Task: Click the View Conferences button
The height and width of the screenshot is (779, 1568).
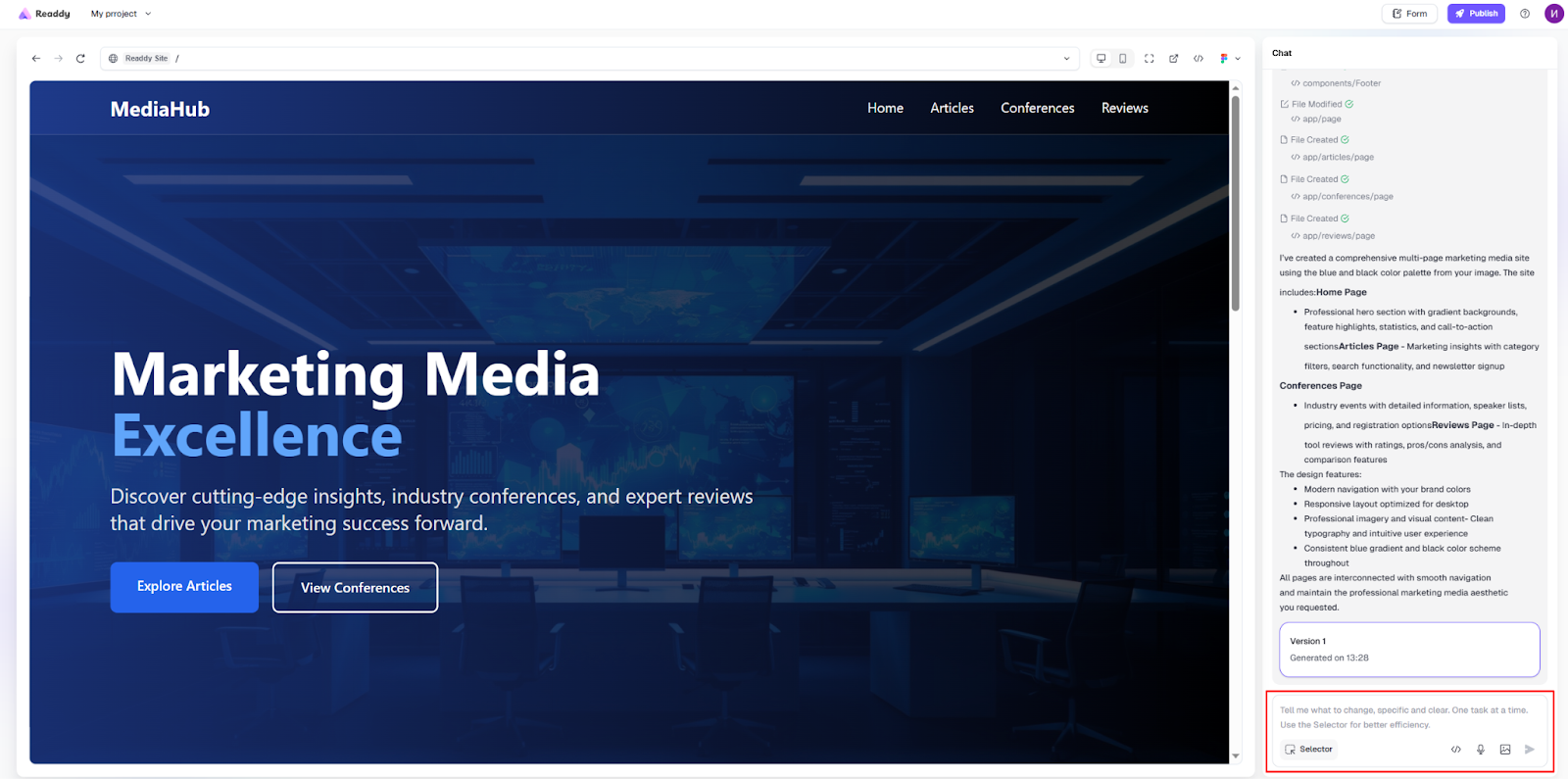Action: click(x=355, y=588)
